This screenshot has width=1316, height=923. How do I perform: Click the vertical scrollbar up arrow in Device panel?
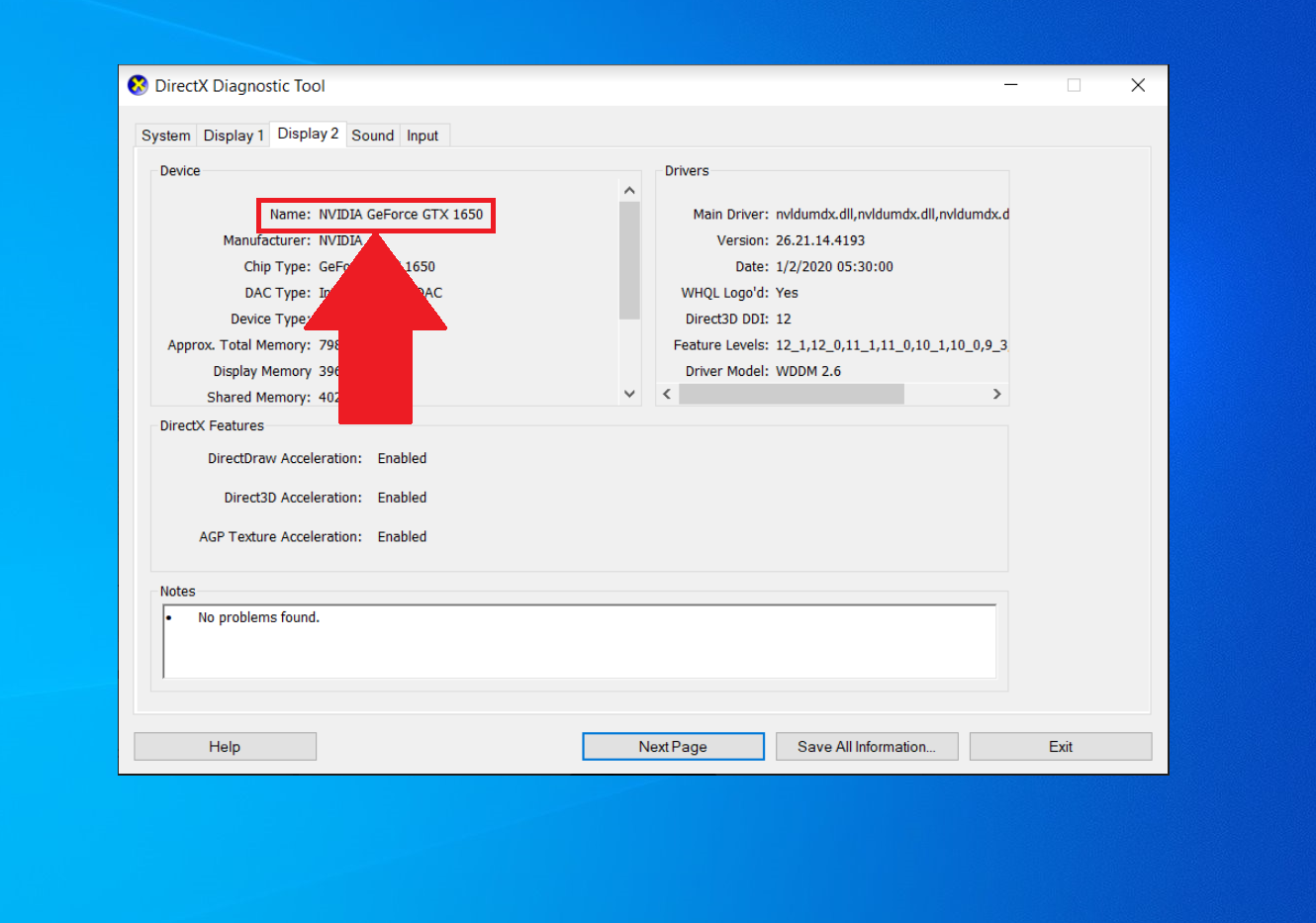pyautogui.click(x=629, y=188)
